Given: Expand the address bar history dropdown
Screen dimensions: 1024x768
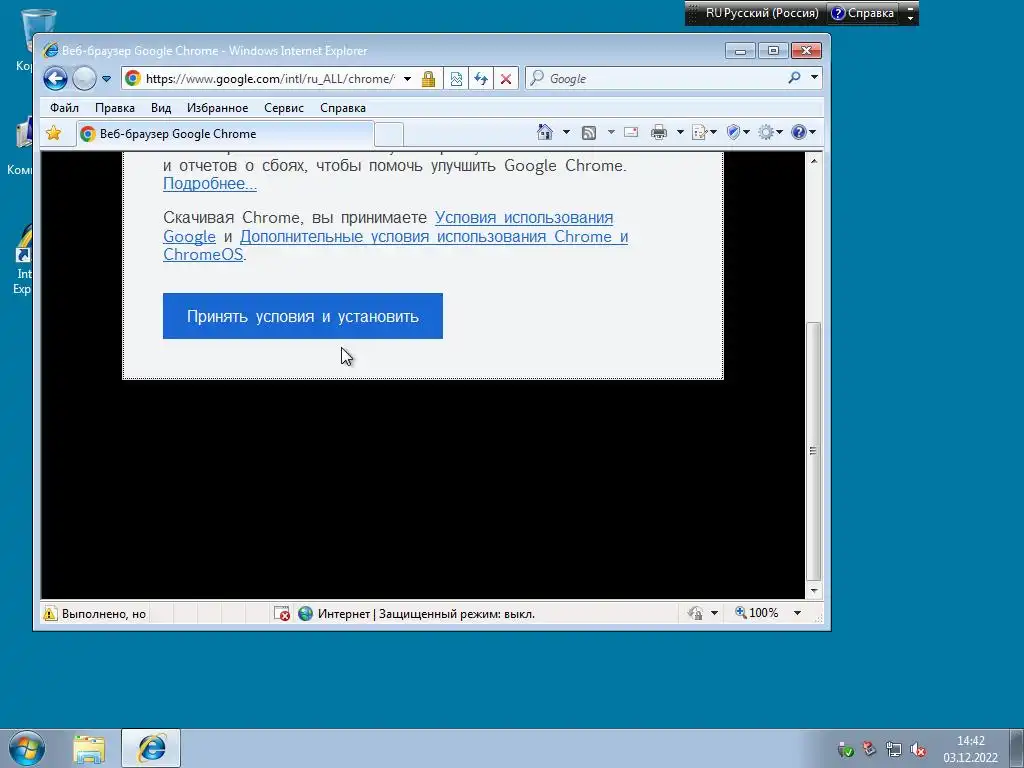Looking at the screenshot, I should [408, 79].
